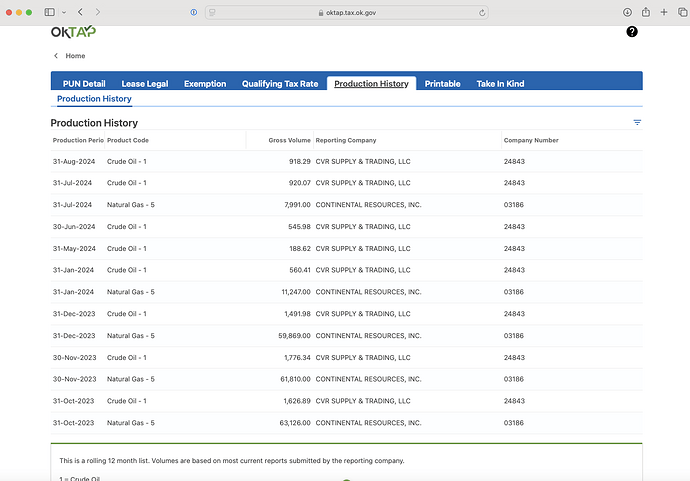
Task: Click the OKTAP logo
Action: (x=74, y=32)
